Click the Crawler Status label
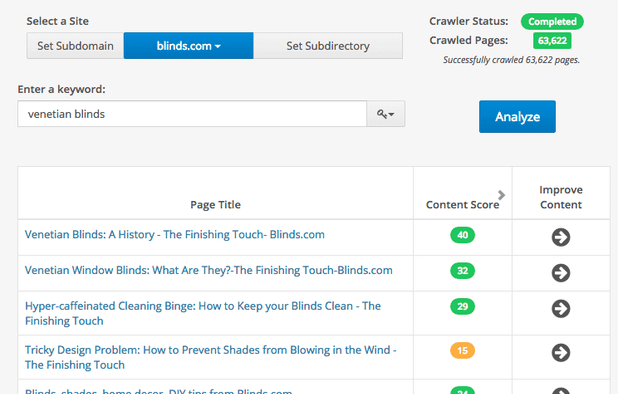This screenshot has height=394, width=618. click(x=469, y=21)
